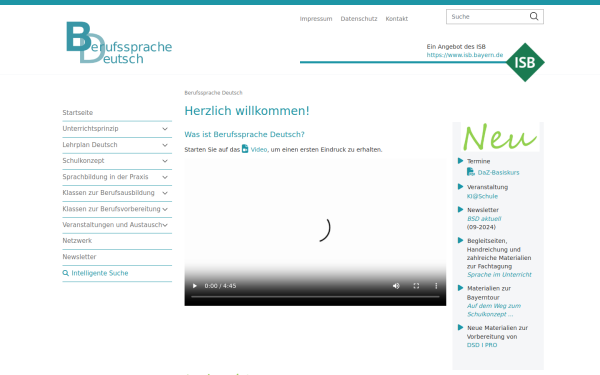Mute the video with speaker icon
Image resolution: width=600 pixels, height=375 pixels.
(396, 286)
